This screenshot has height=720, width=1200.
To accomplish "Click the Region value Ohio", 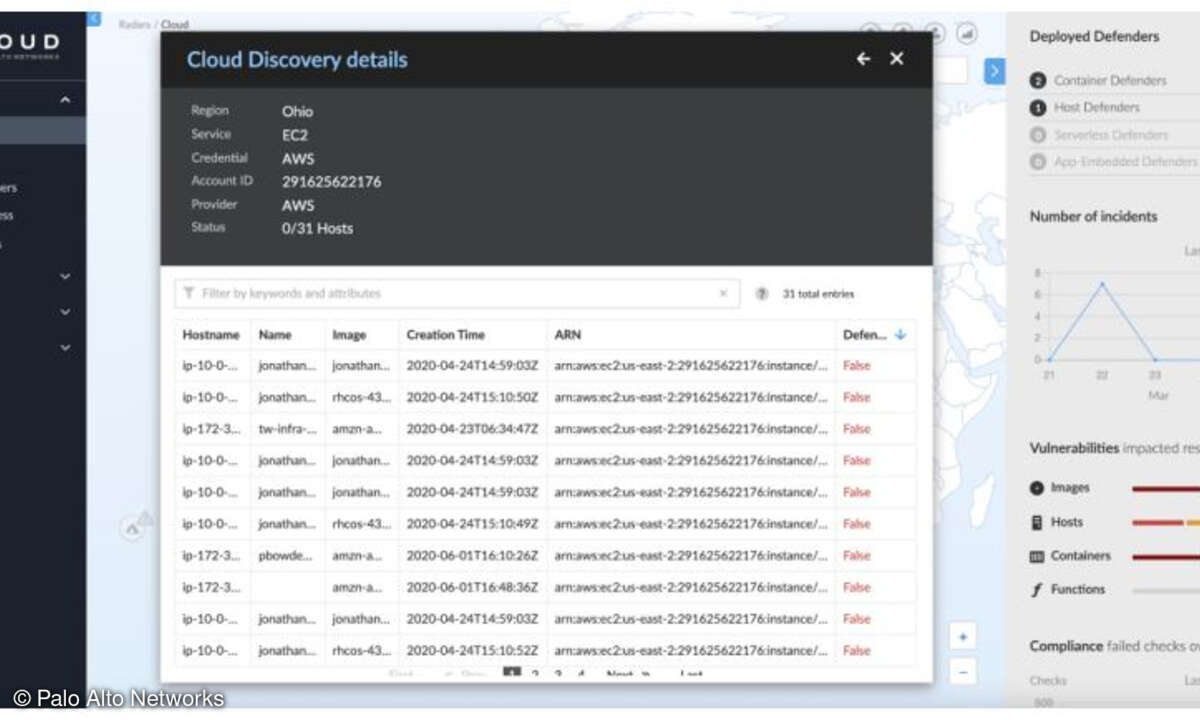I will pyautogui.click(x=297, y=112).
